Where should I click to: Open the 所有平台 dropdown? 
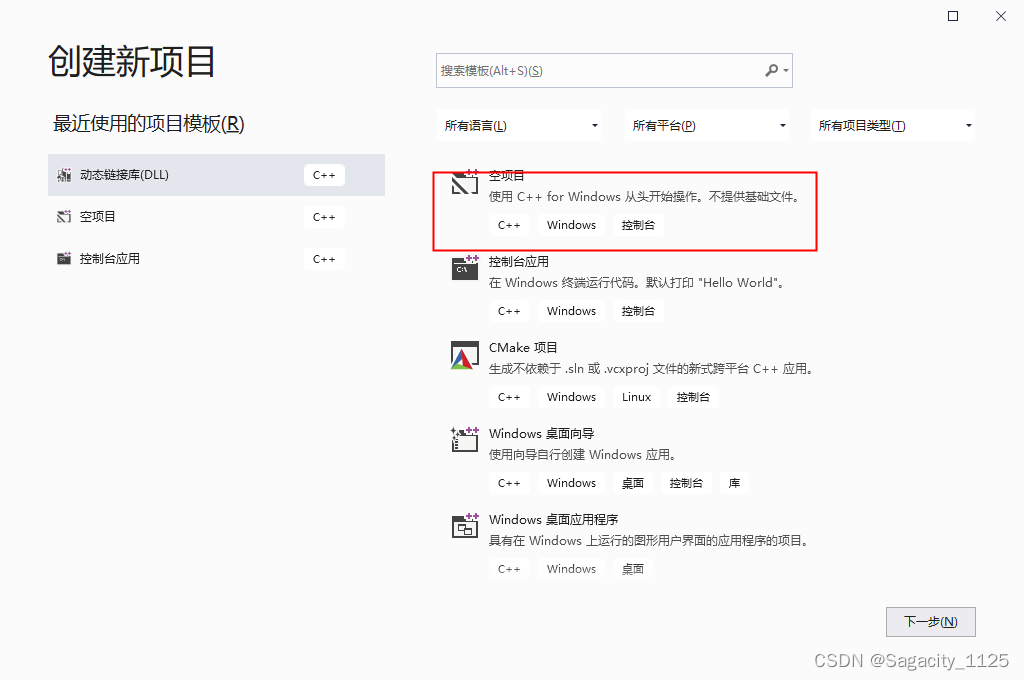[707, 125]
